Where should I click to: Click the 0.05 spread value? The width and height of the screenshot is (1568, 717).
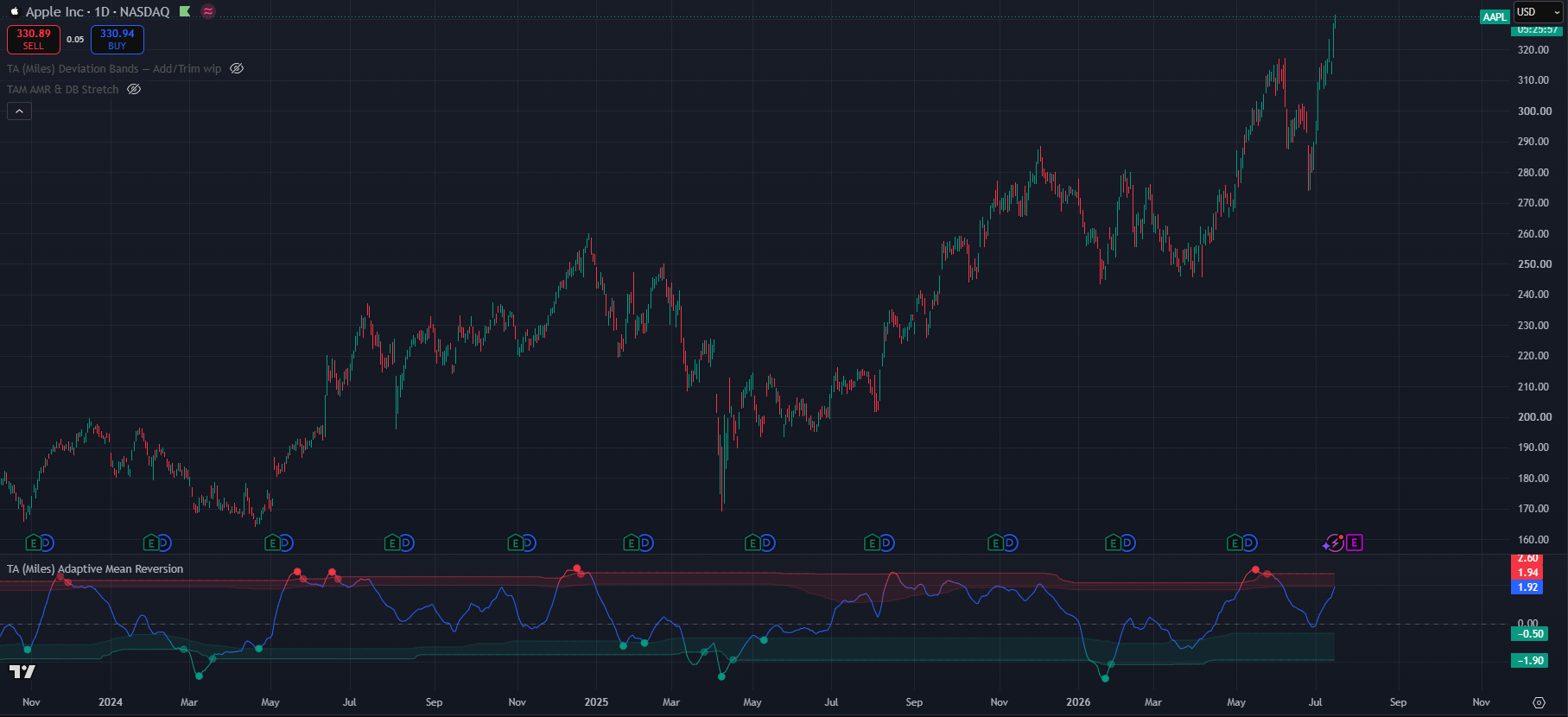point(75,39)
